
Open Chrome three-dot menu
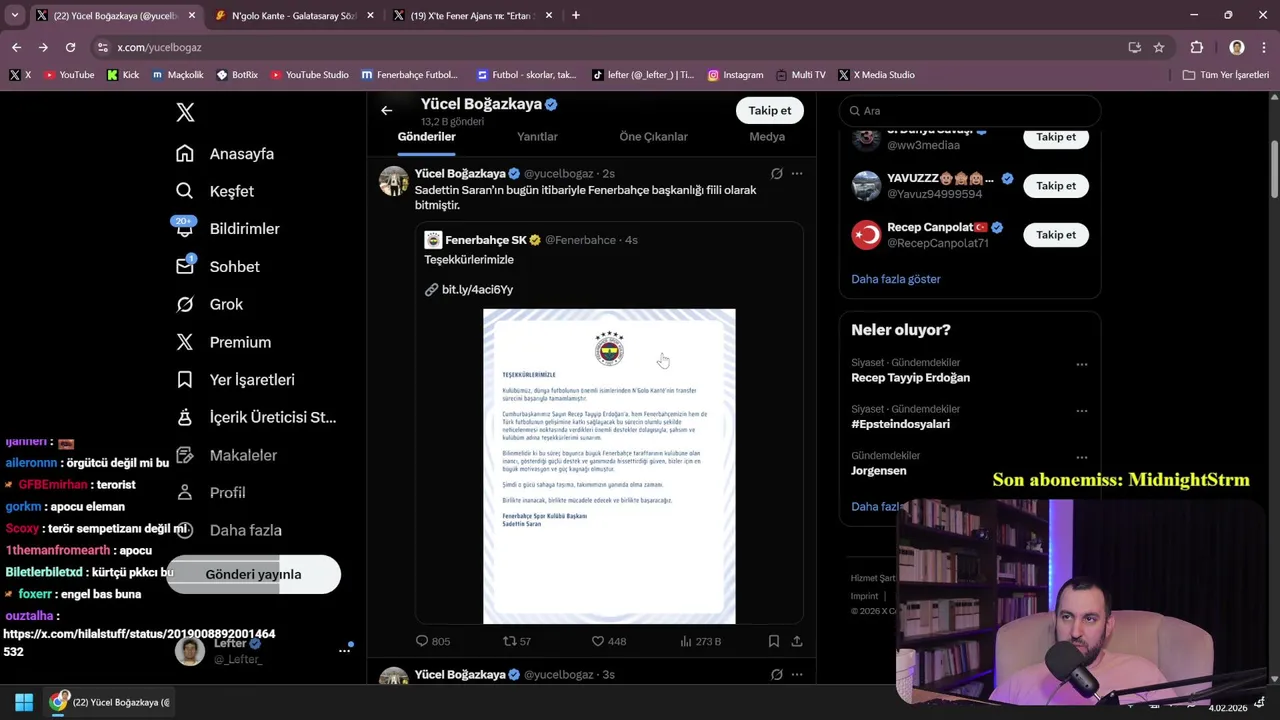[1264, 47]
